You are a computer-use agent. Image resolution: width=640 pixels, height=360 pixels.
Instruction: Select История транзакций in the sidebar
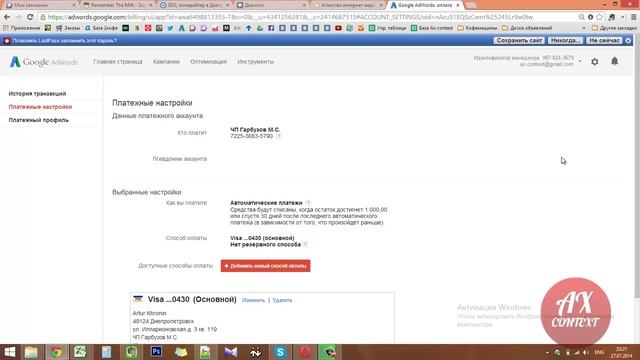click(x=37, y=93)
